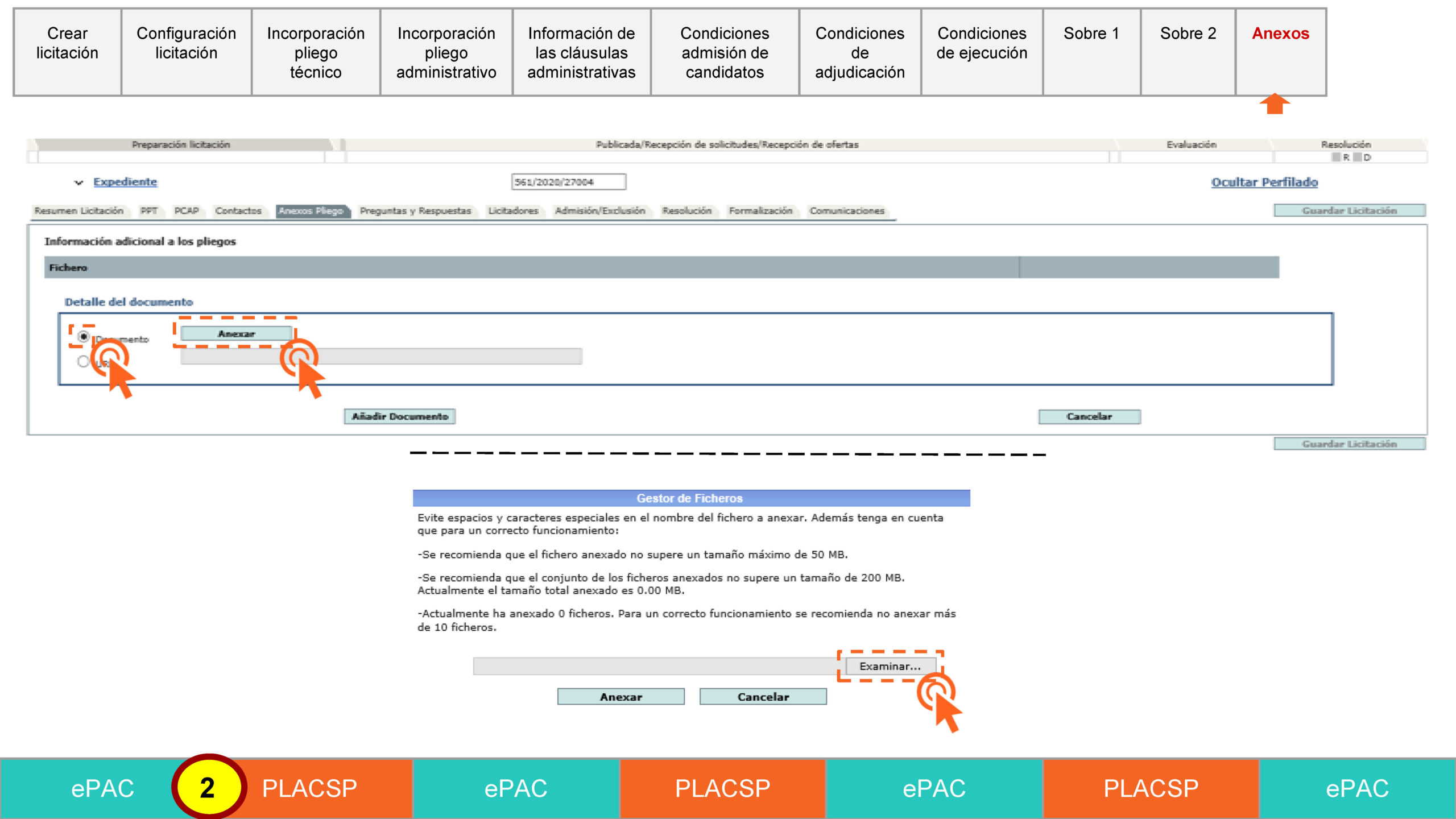
Task: Switch to the Contactos tab
Action: 238,211
